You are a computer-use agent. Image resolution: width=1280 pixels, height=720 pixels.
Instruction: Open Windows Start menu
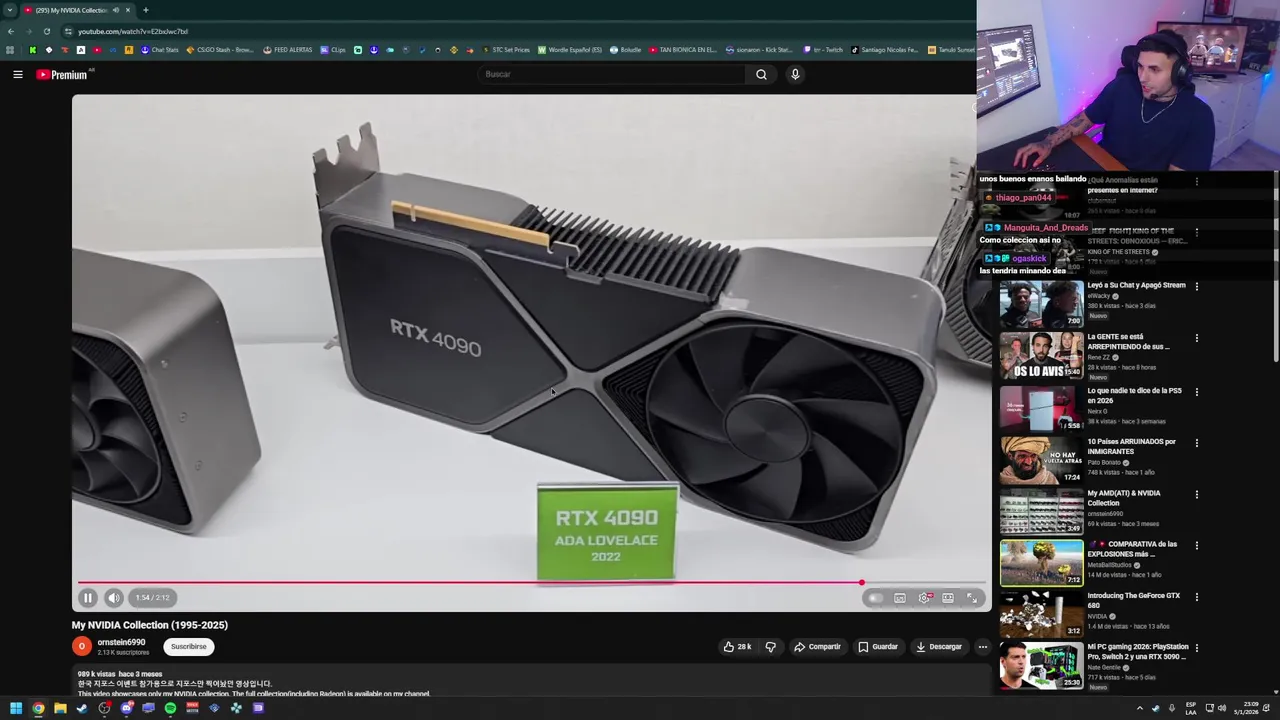click(x=16, y=708)
